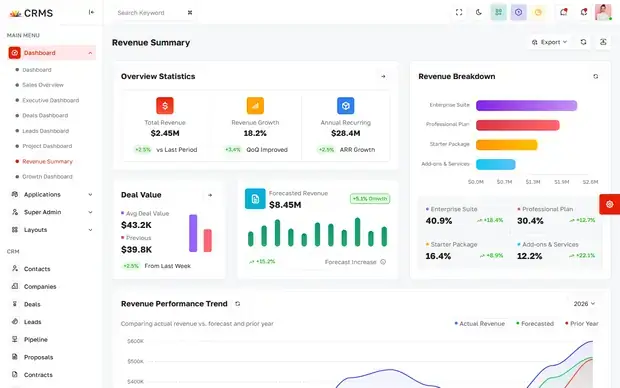Open the first notification bell icon
The image size is (620, 388).
[563, 12]
